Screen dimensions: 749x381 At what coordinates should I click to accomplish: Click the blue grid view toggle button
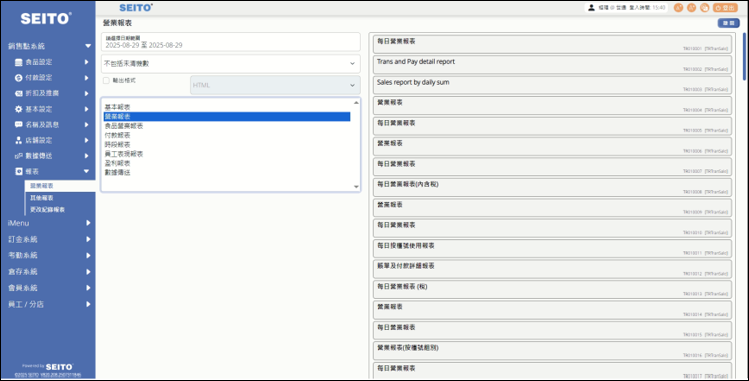[x=728, y=23]
